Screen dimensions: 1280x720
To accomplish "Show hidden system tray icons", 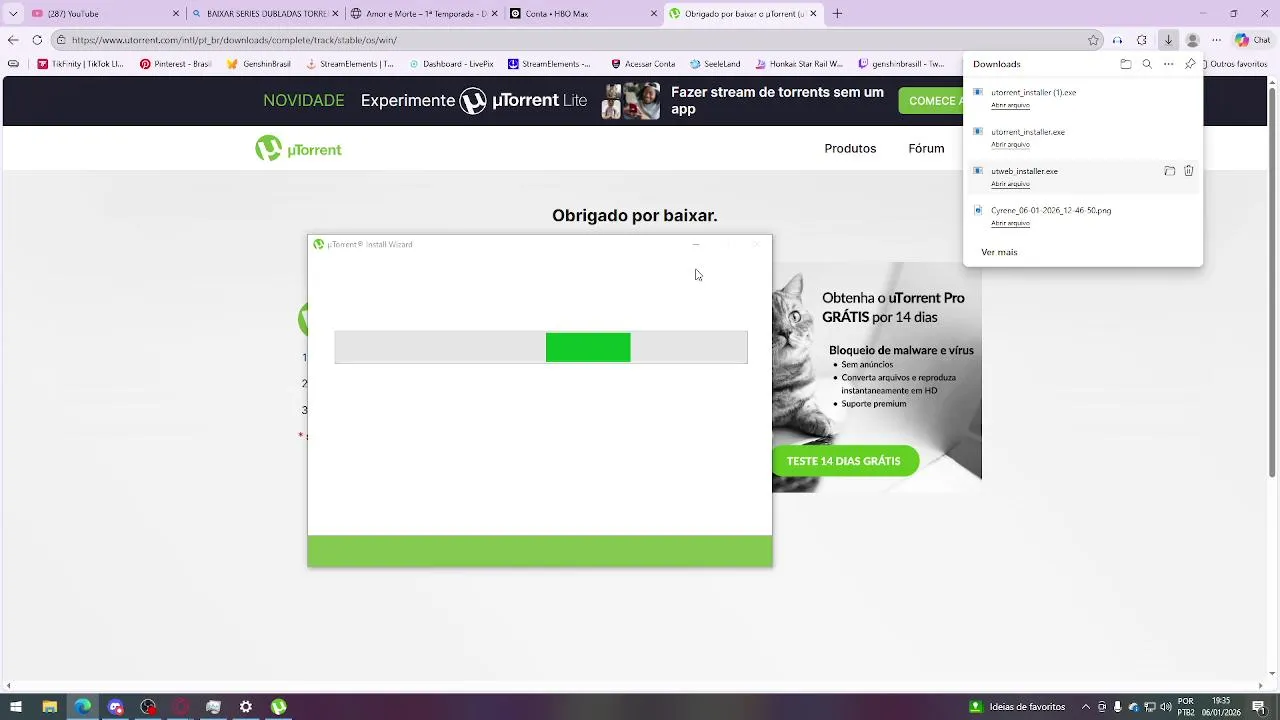I will pos(1088,707).
